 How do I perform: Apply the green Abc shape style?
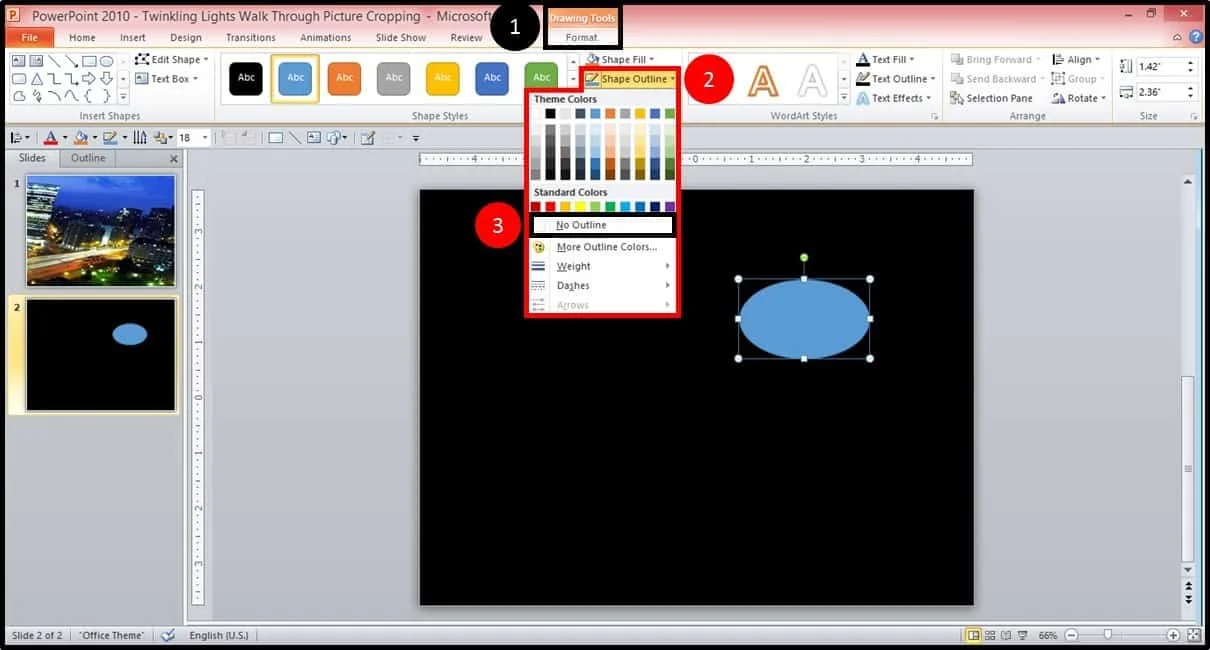[x=541, y=78]
